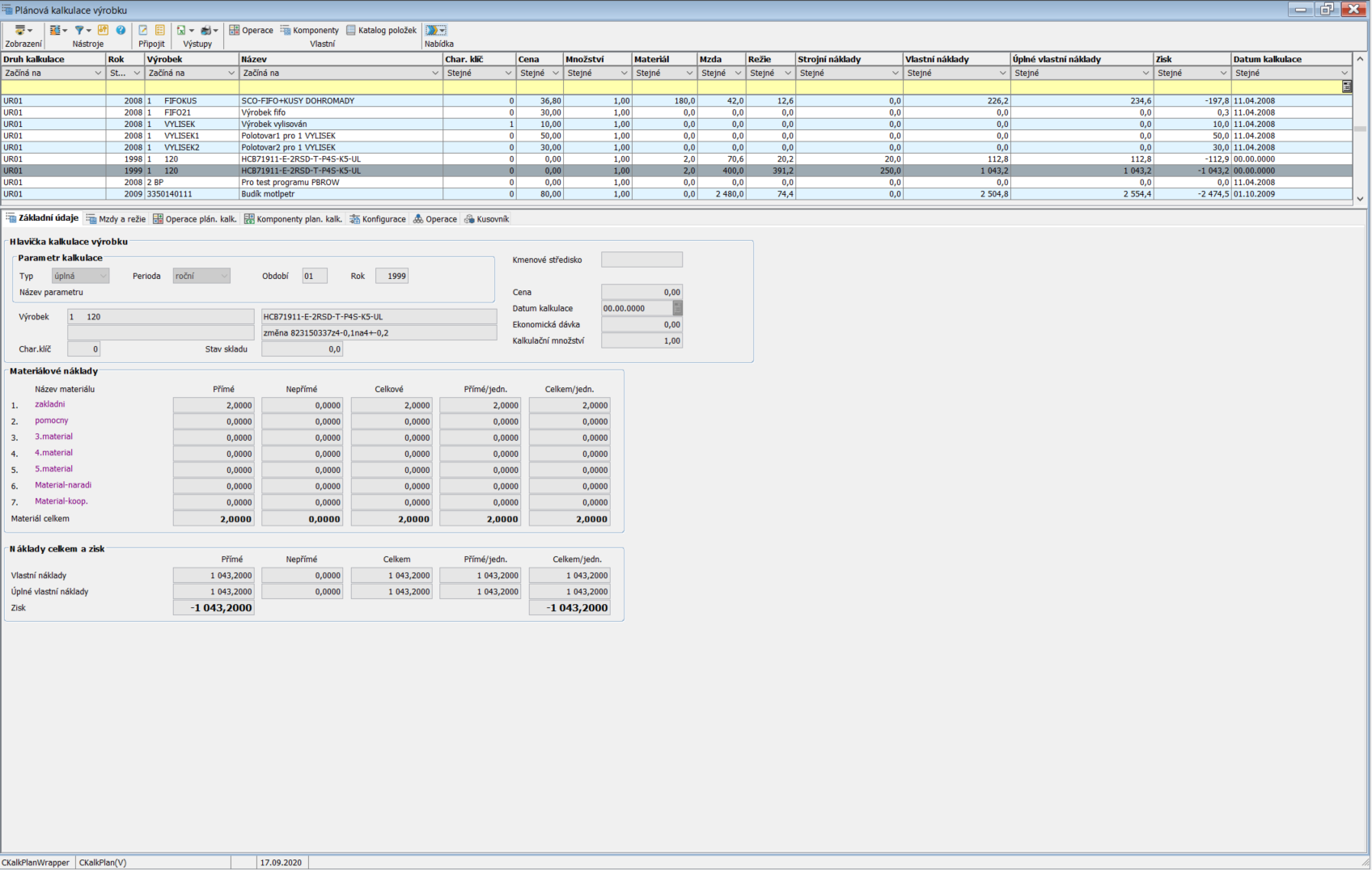The height and width of the screenshot is (870, 1372).
Task: Click first note icon in Připojit group
Action: [x=143, y=30]
